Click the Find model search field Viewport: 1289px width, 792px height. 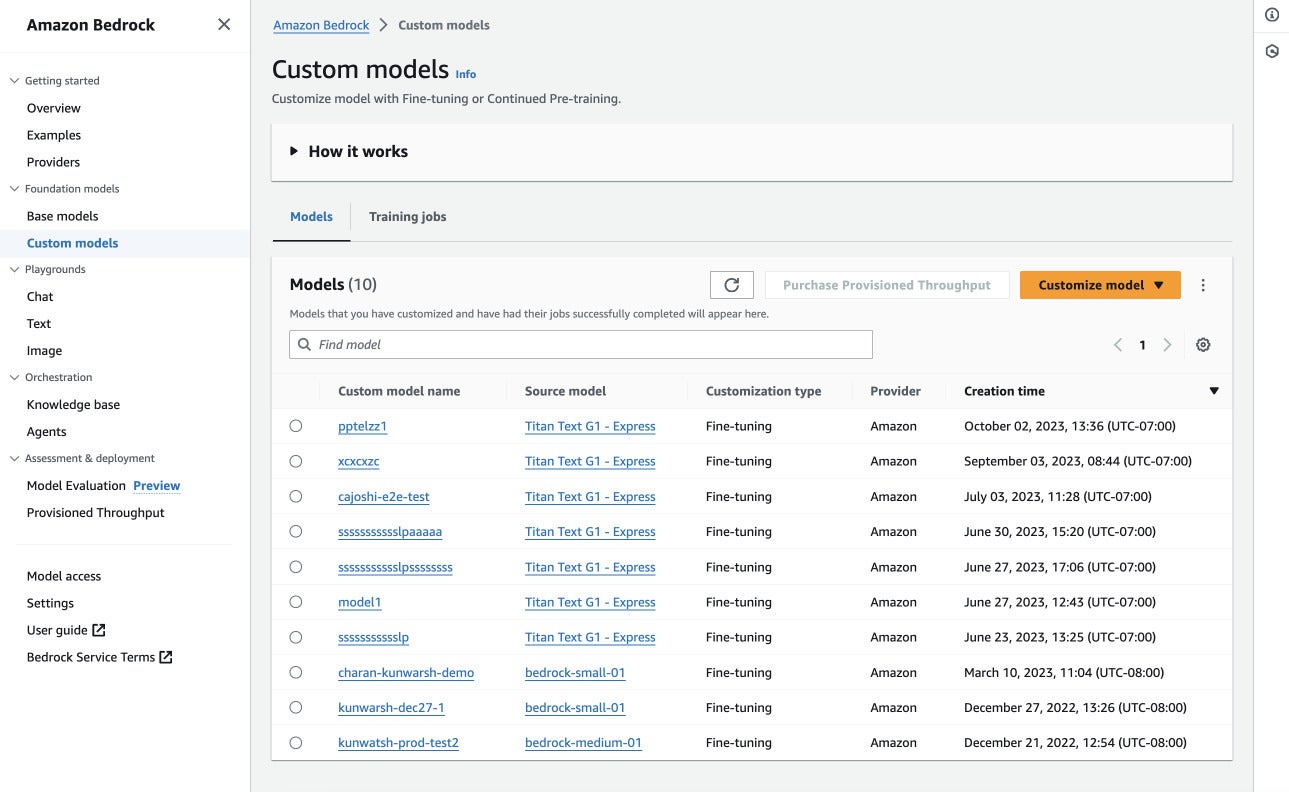[581, 345]
